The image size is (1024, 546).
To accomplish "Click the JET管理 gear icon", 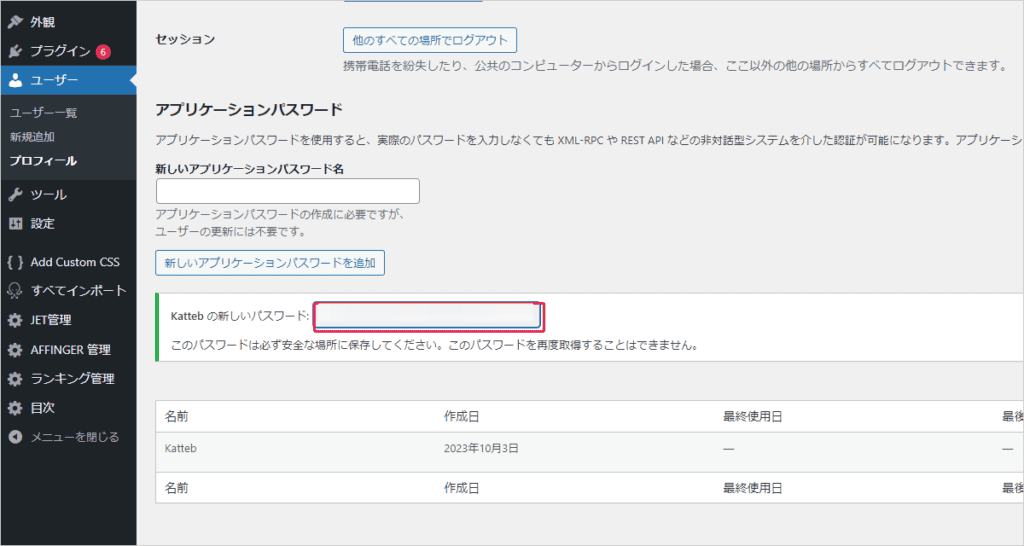I will 15,320.
